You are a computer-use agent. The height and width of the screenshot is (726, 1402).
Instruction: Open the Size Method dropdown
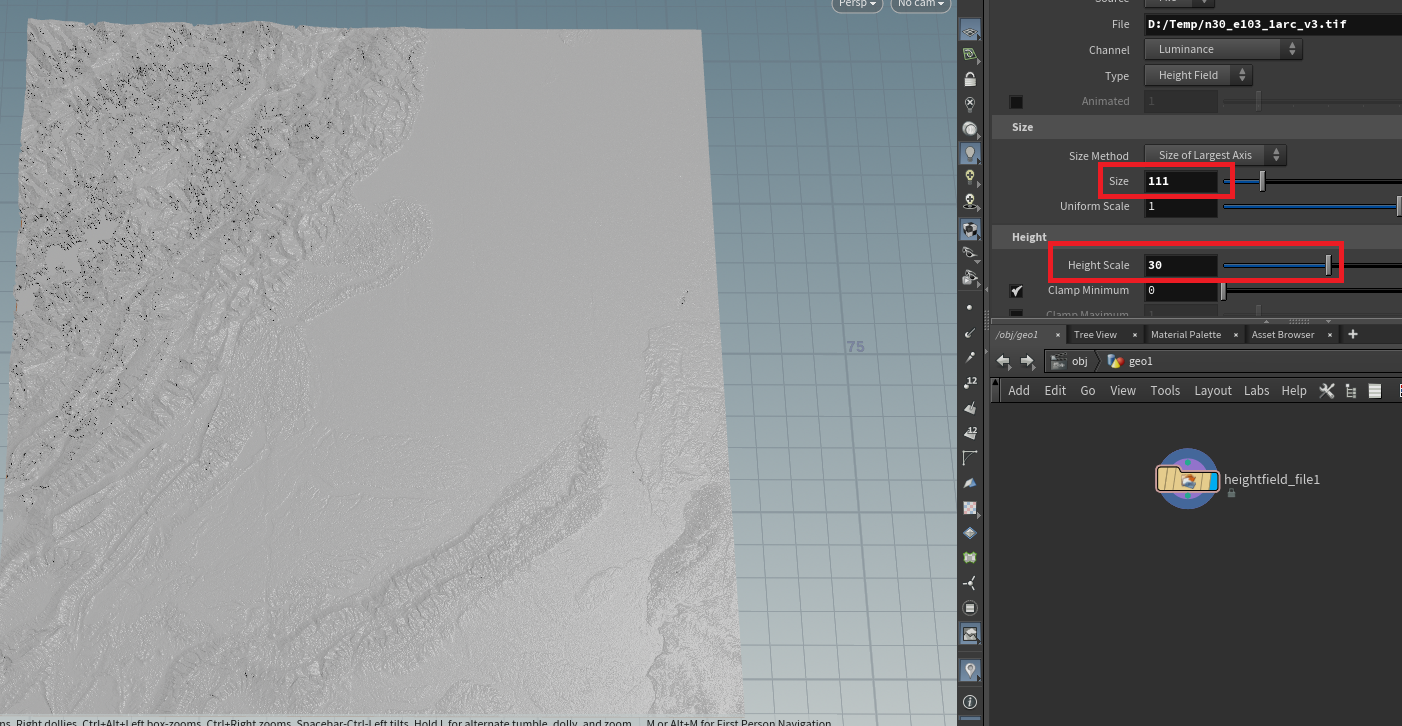(x=1215, y=155)
